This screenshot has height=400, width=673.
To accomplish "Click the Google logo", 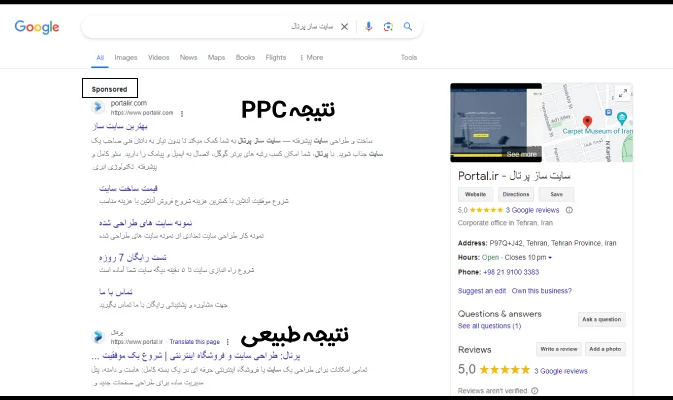I will click(x=37, y=27).
